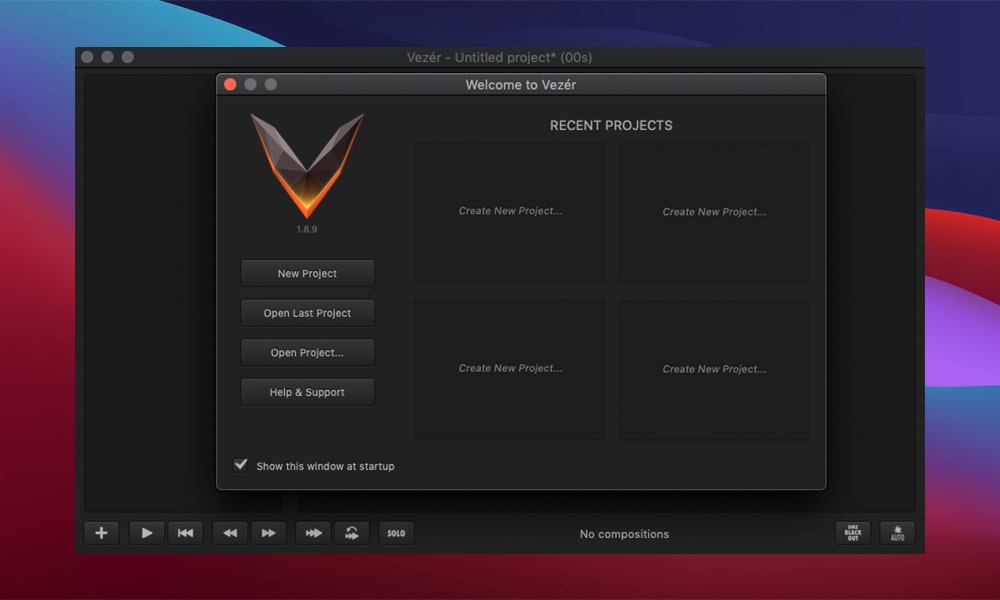The height and width of the screenshot is (600, 1000).
Task: Click the add composition plus button
Action: [101, 533]
